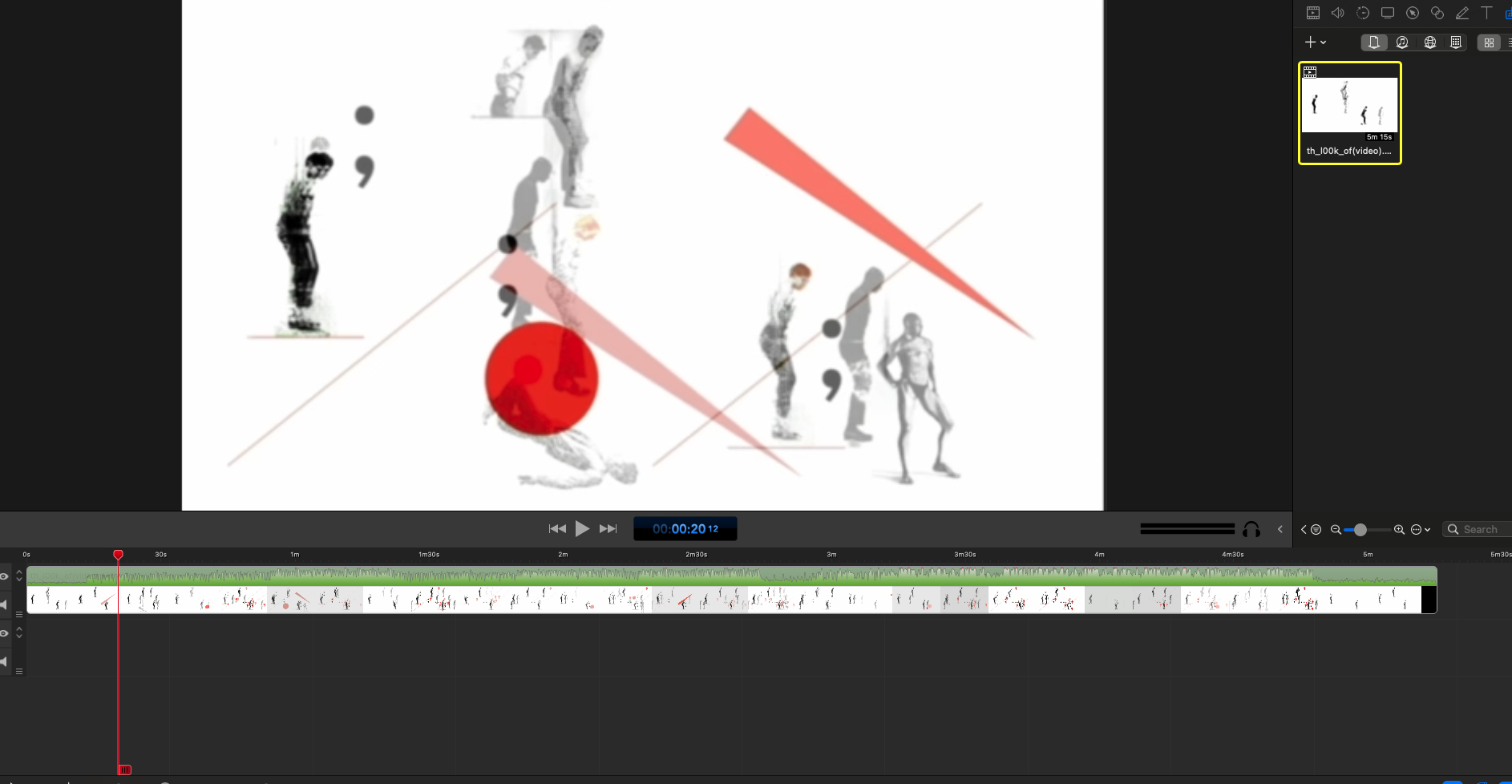This screenshot has height=784, width=1512.
Task: Click the 5m 15s duration badge
Action: click(1379, 137)
